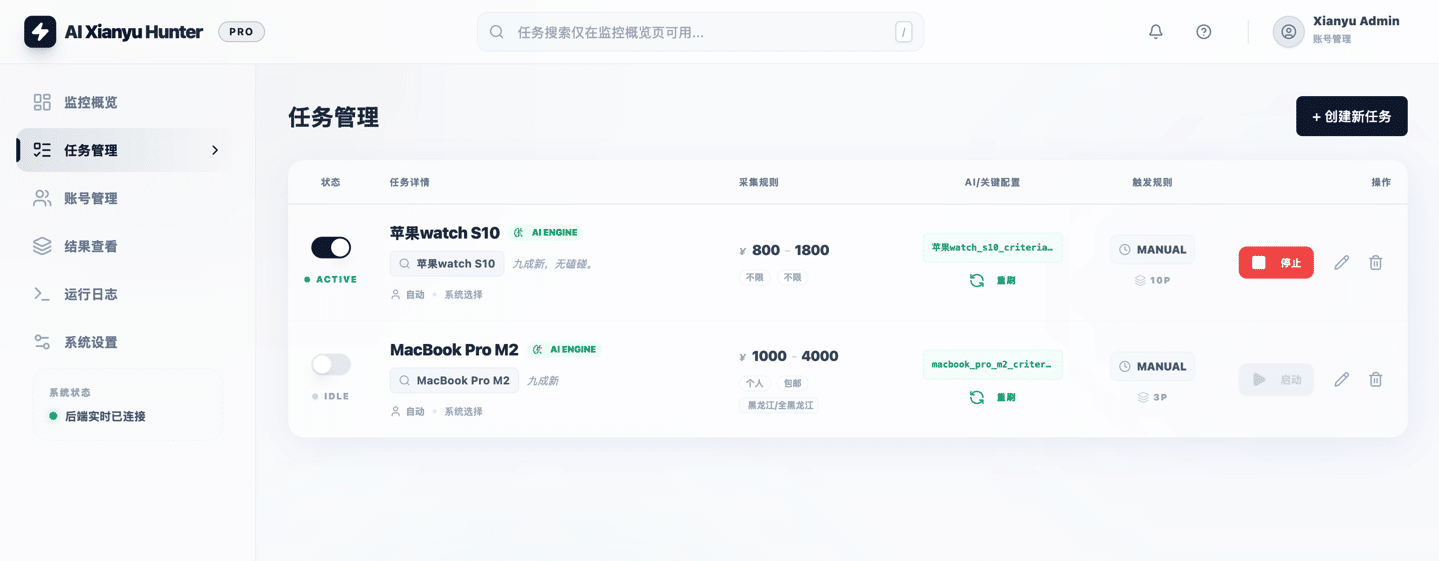Click the AI/关键配置 column header
1439x561 pixels.
[x=992, y=183]
